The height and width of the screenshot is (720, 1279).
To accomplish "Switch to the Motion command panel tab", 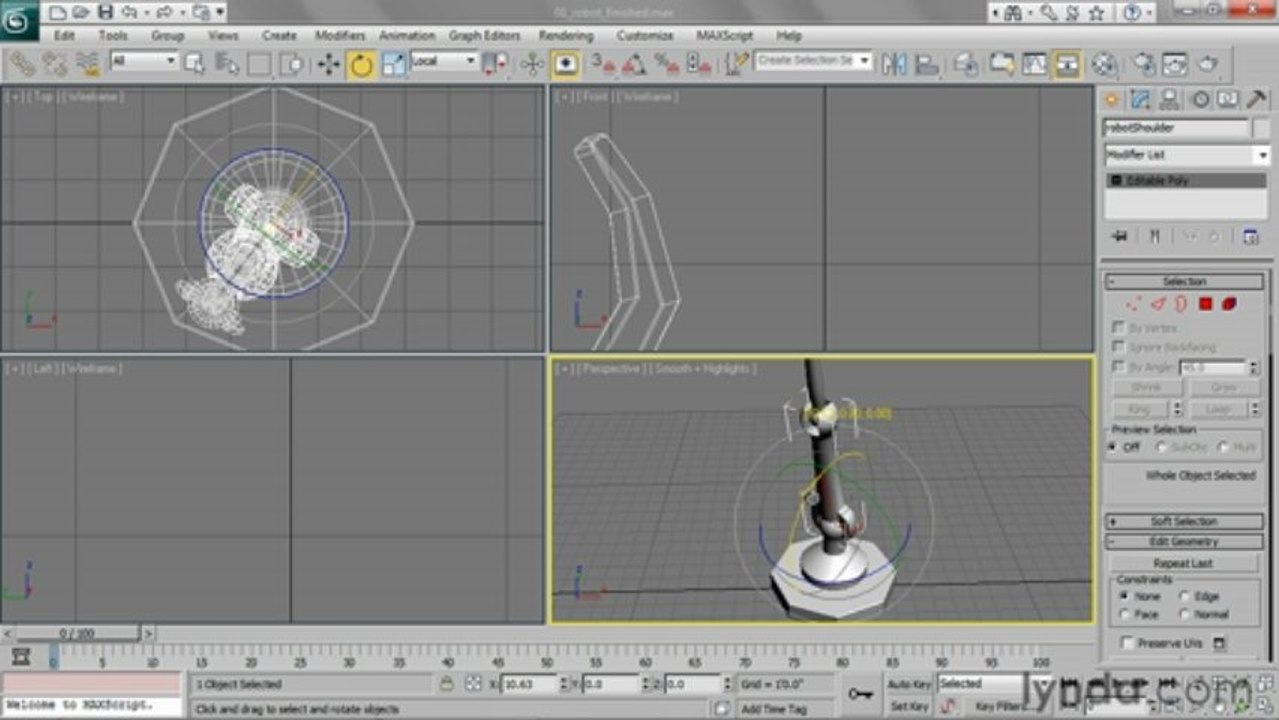I will point(1199,99).
